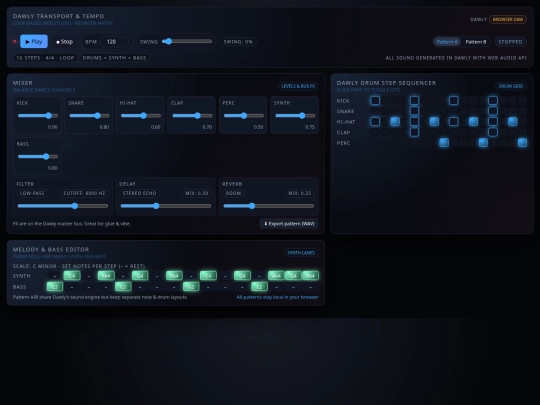Click the ROOM reverb type pill

(x=233, y=193)
